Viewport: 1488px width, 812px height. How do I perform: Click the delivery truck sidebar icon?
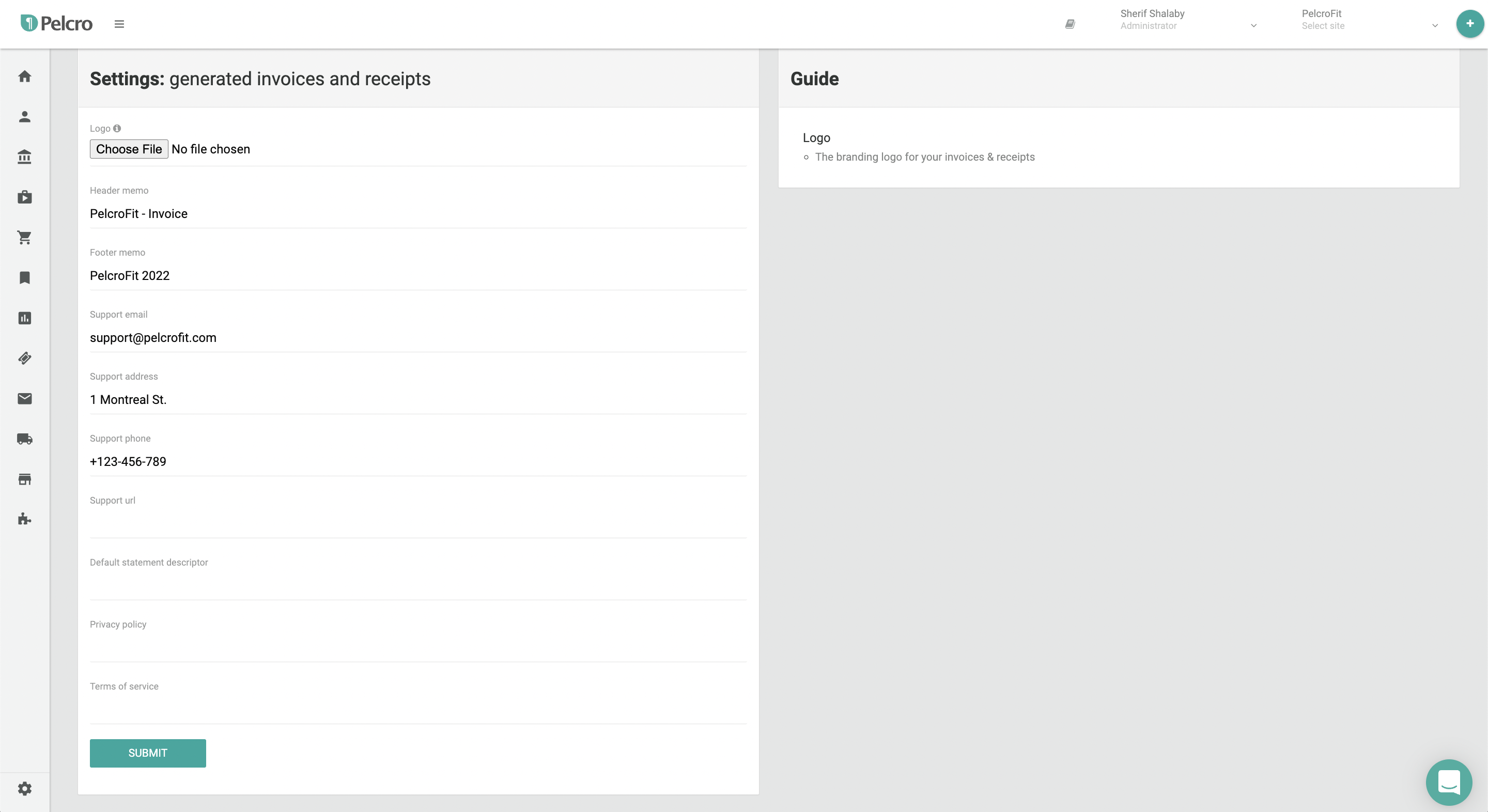pos(24,439)
